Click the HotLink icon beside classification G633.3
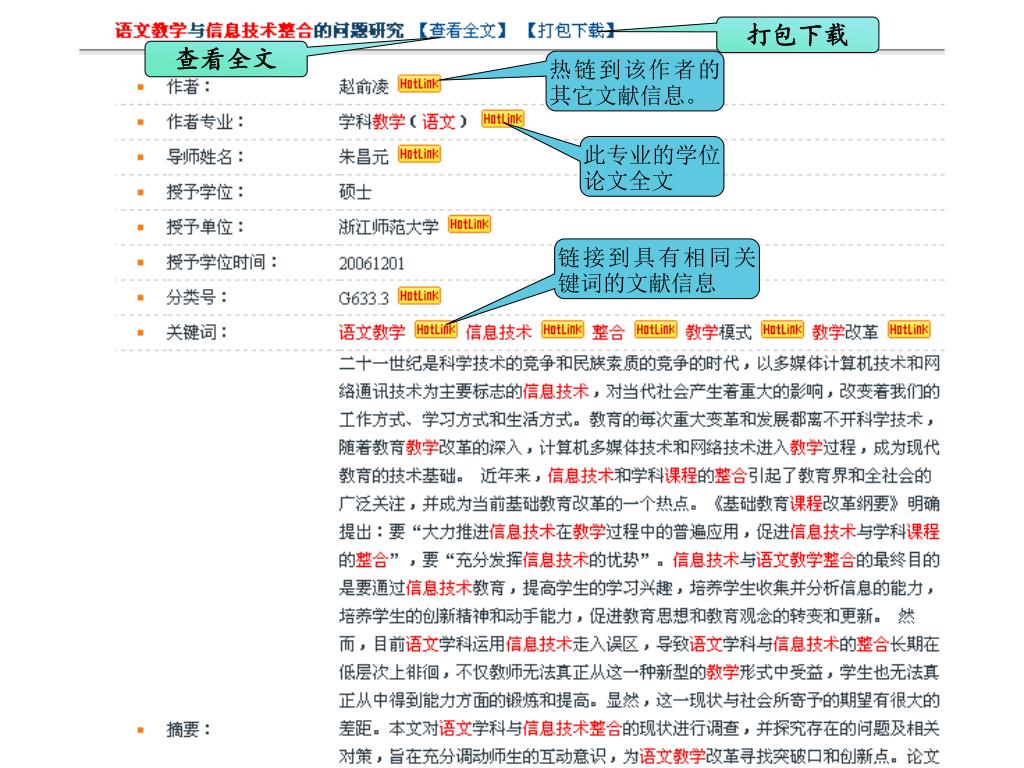 click(419, 296)
